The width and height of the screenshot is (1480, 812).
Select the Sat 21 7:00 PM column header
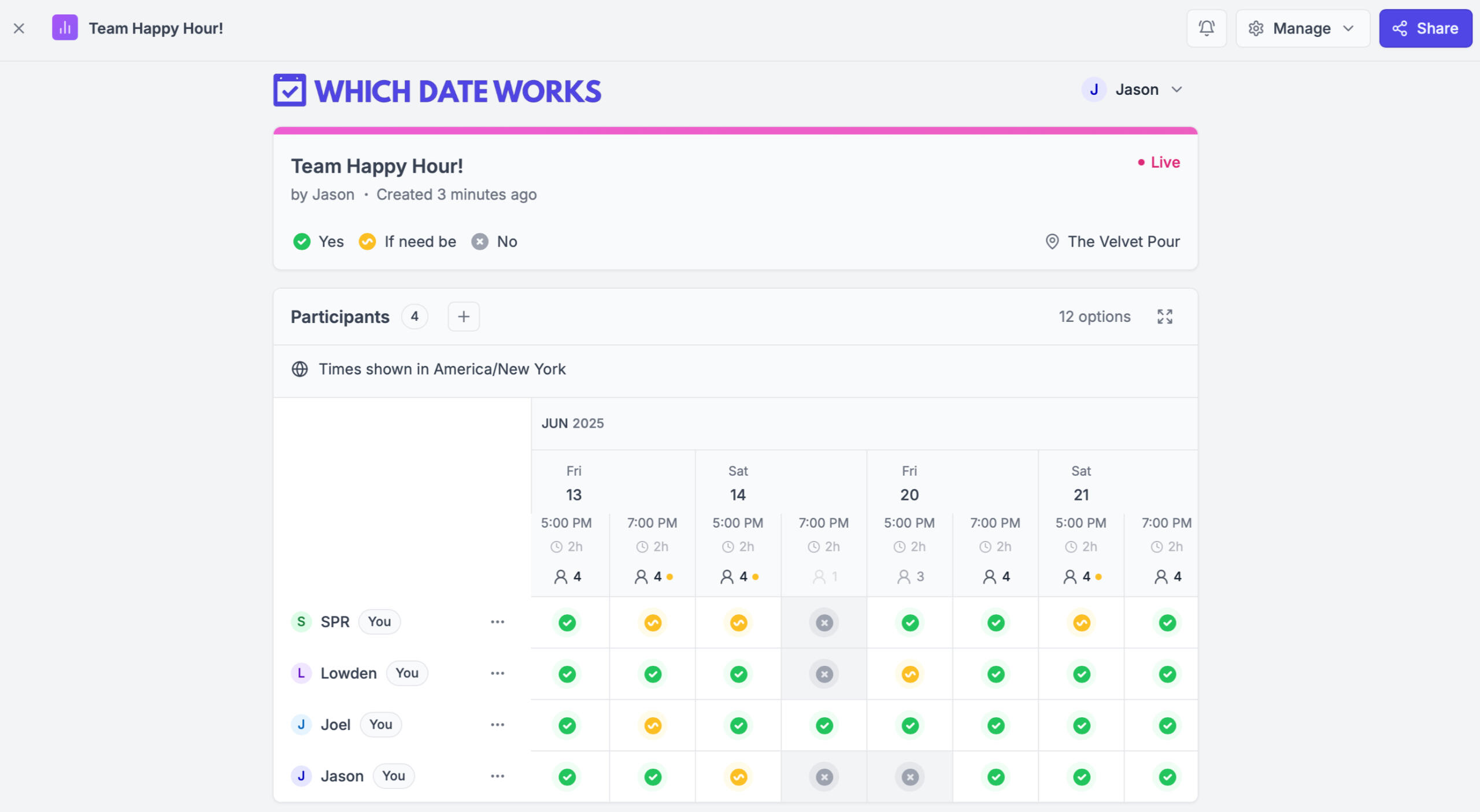click(1166, 523)
